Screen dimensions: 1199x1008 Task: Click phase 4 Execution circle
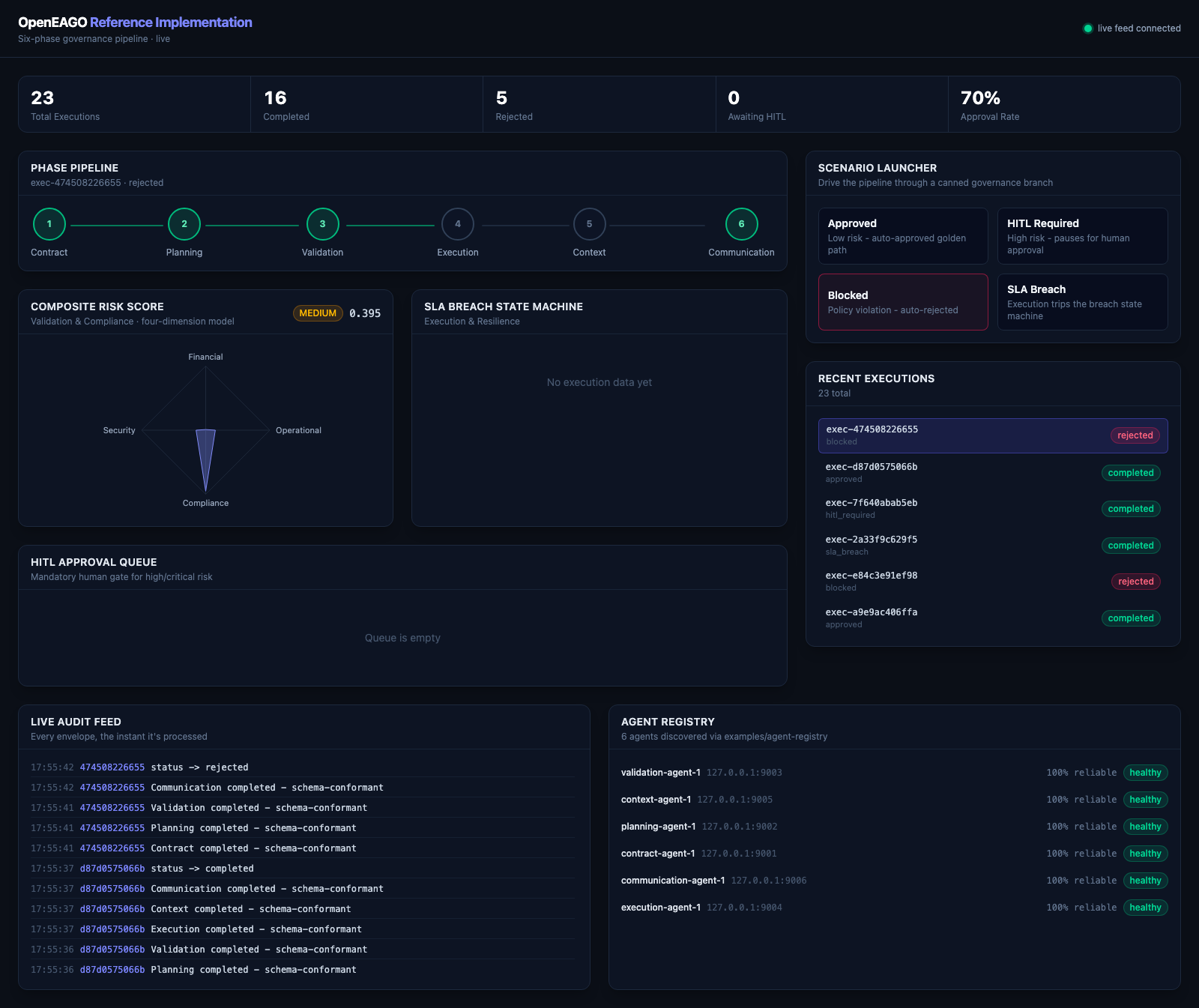click(458, 224)
